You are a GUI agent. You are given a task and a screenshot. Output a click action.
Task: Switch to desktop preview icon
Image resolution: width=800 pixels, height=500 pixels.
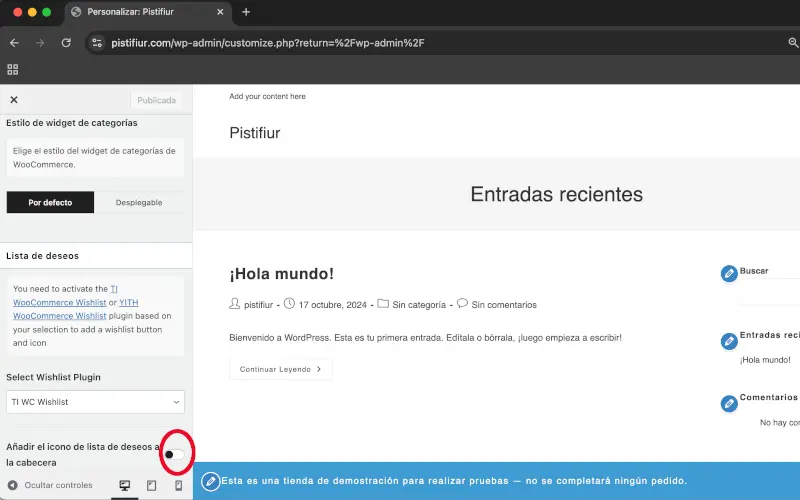pos(124,485)
